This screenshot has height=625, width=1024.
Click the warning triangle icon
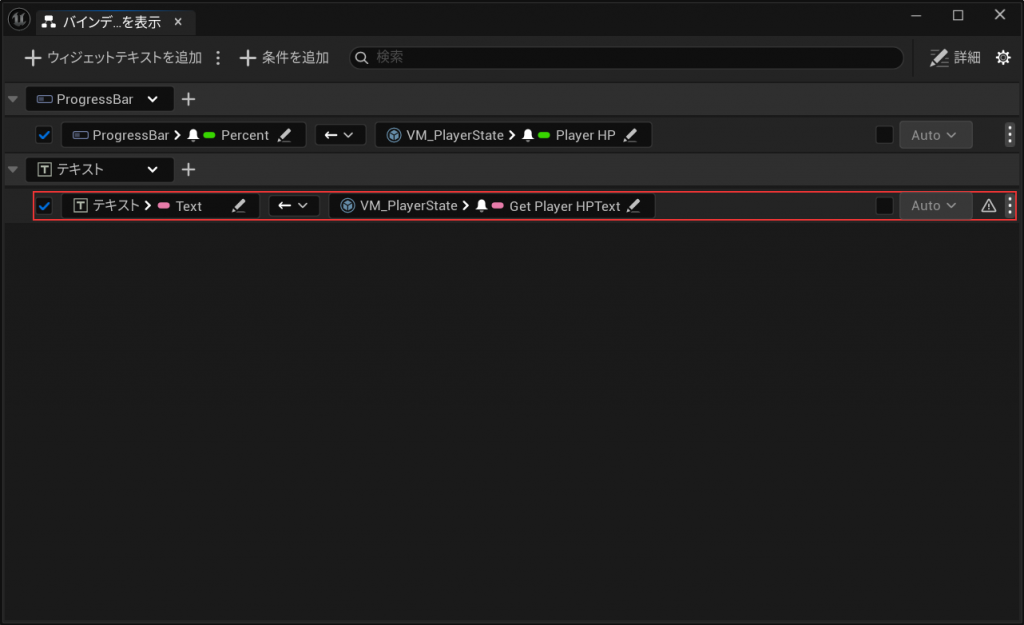pyautogui.click(x=988, y=206)
